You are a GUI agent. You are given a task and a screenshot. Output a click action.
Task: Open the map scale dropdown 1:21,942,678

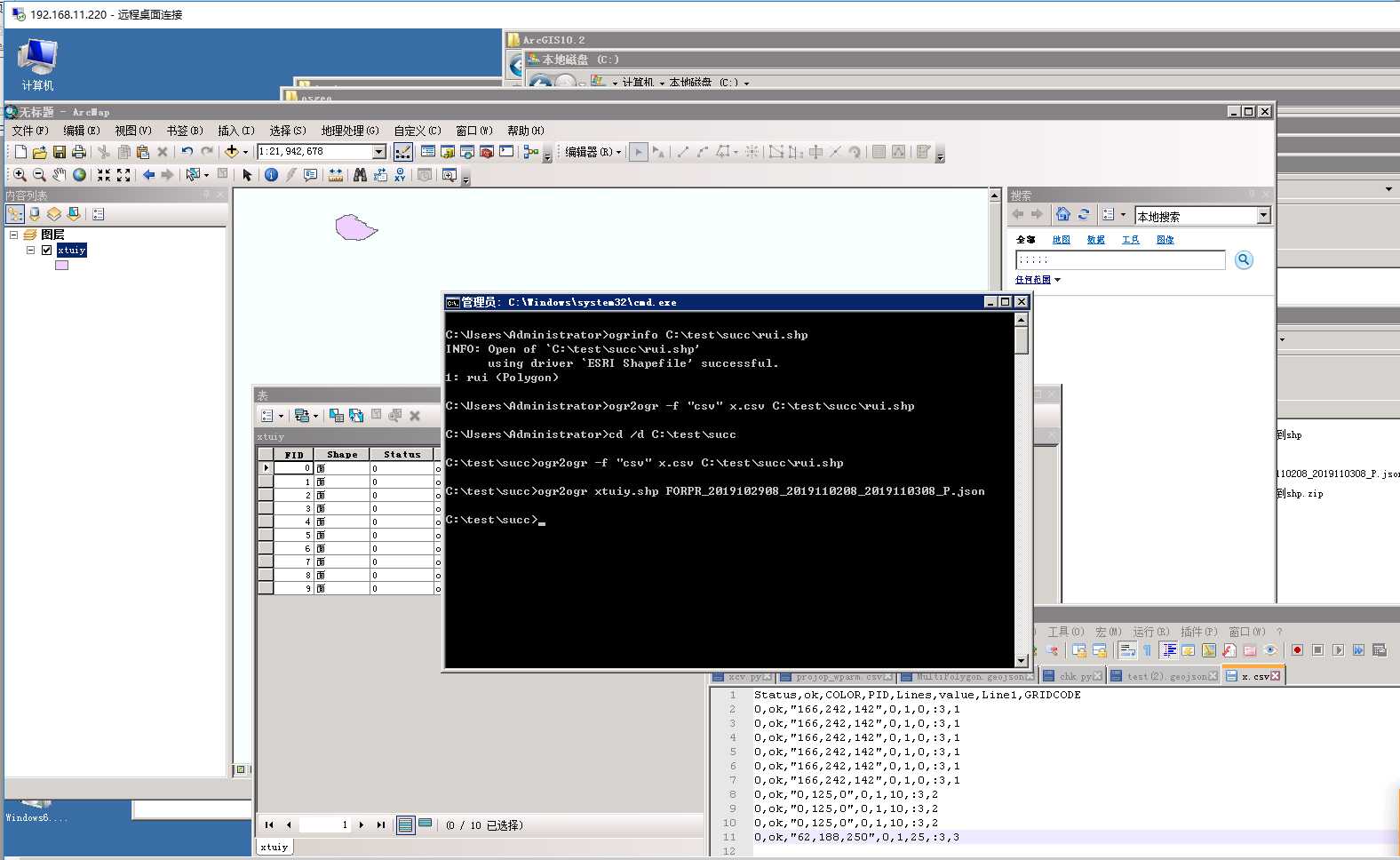click(379, 152)
